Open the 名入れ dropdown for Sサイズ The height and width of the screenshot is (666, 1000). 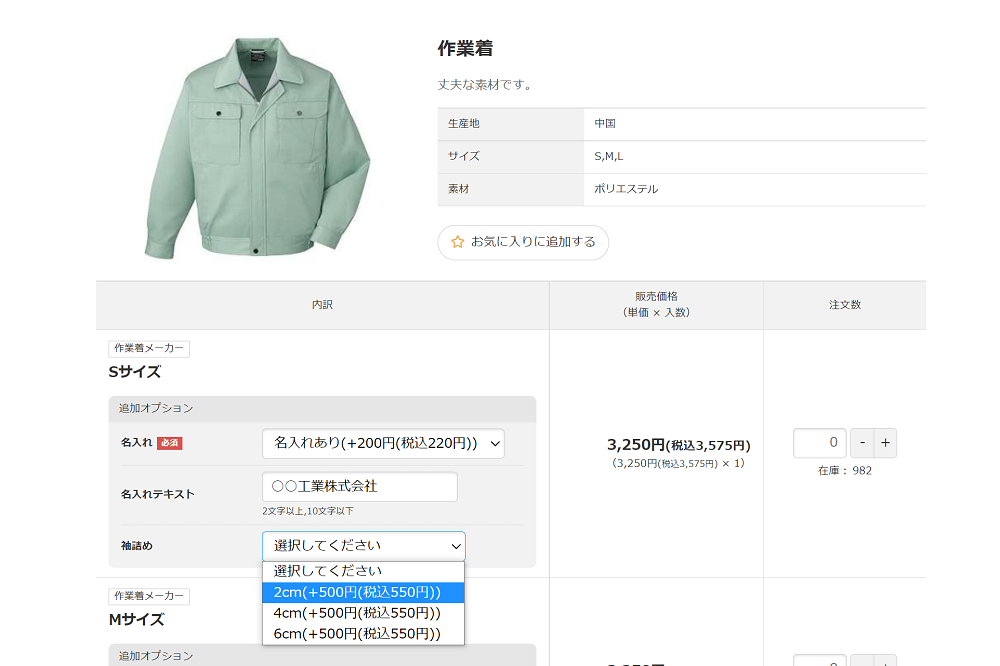(383, 443)
